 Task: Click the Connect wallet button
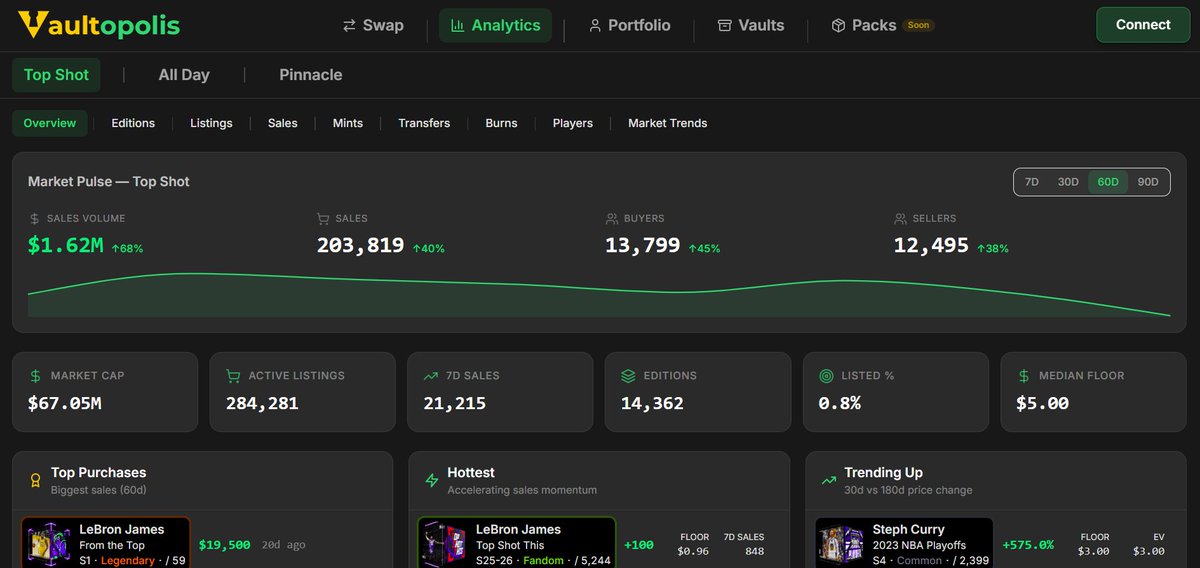(1143, 25)
